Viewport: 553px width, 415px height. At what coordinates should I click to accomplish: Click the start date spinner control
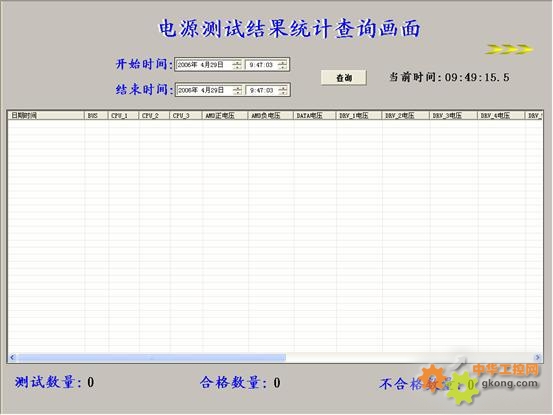tap(237, 65)
